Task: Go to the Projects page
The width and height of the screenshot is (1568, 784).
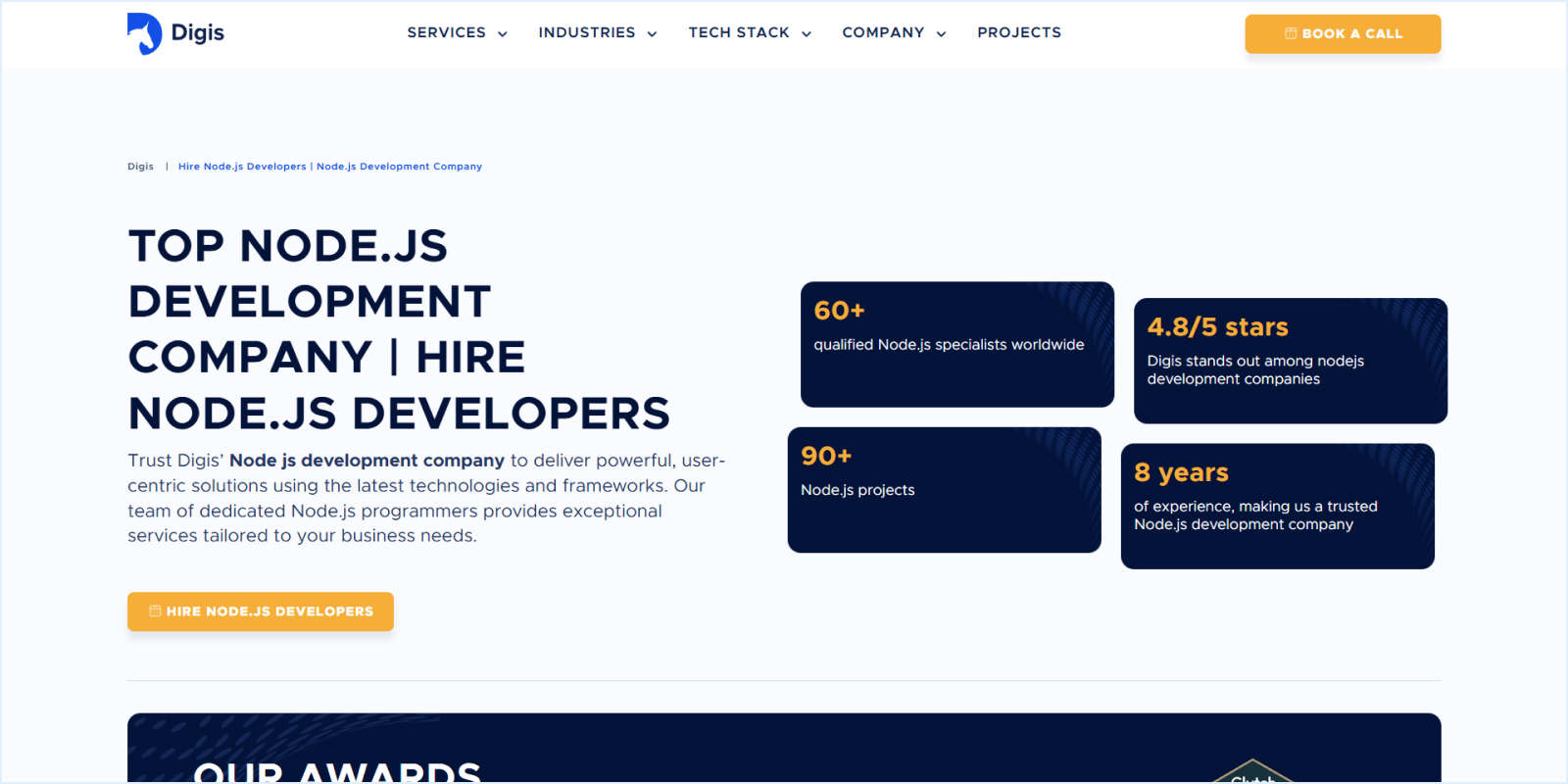Action: click(x=1019, y=32)
